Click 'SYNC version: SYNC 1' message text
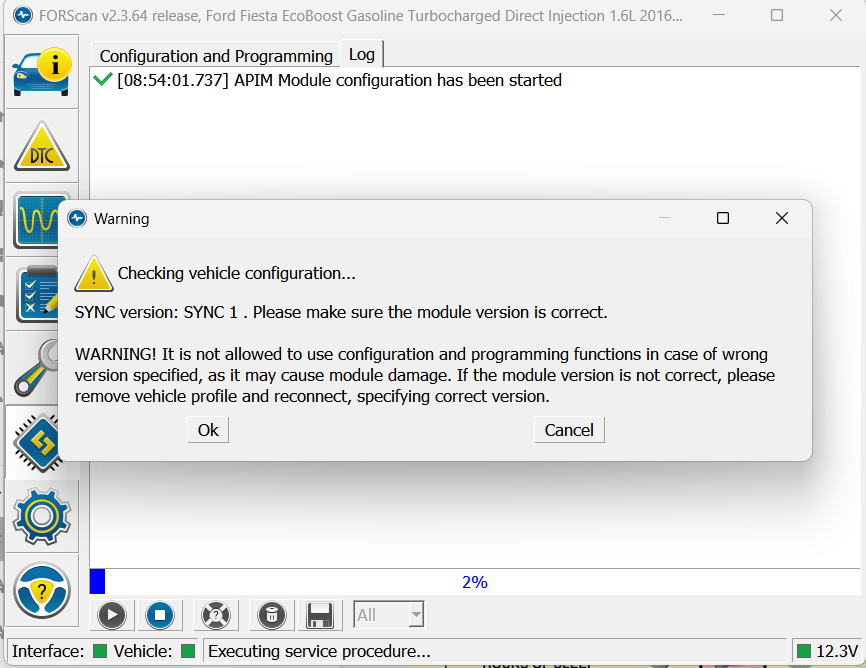Screen dimensions: 866x668 [156, 312]
